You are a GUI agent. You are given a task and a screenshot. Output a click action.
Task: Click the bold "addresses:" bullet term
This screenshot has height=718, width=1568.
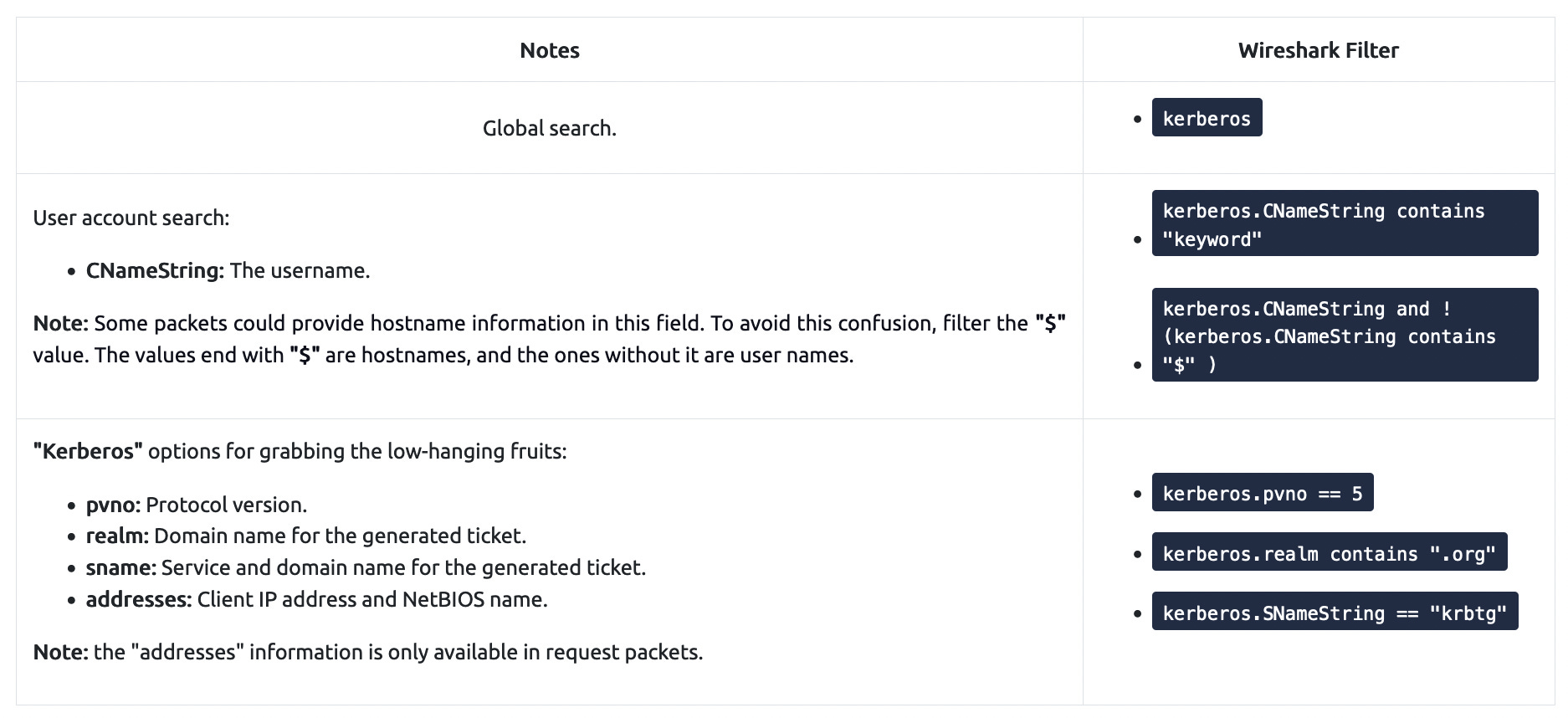(x=139, y=599)
